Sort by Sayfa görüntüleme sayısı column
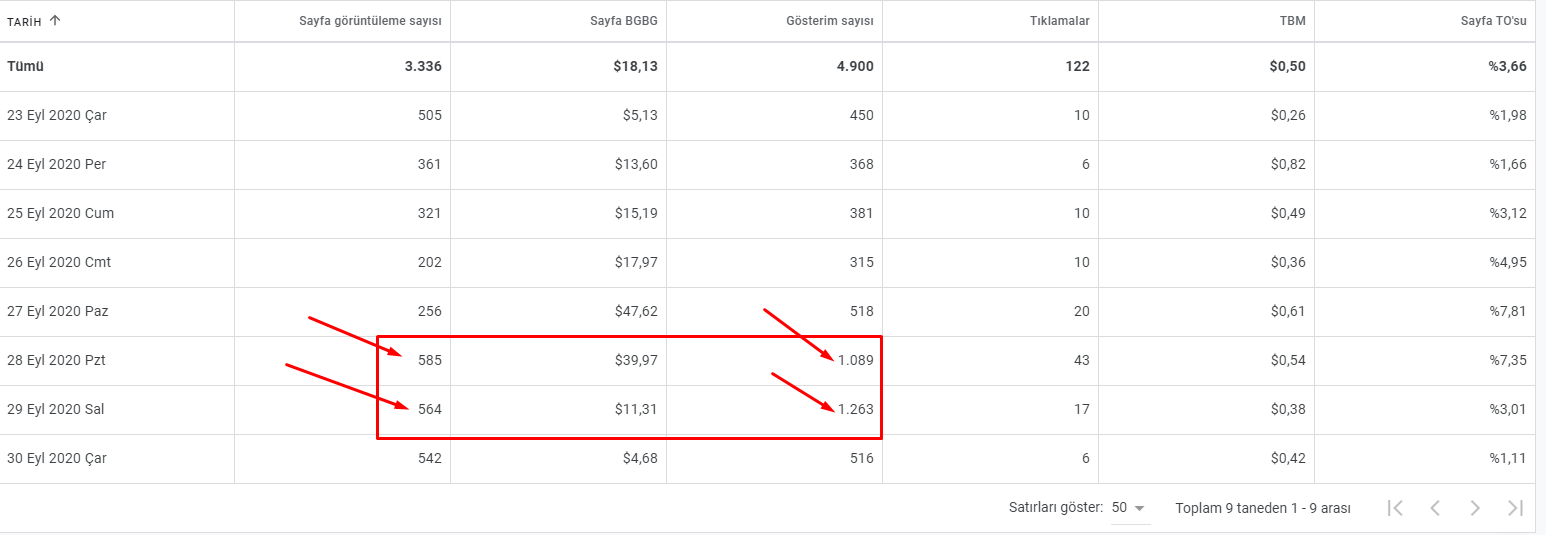The height and width of the screenshot is (535, 1546). pyautogui.click(x=370, y=20)
